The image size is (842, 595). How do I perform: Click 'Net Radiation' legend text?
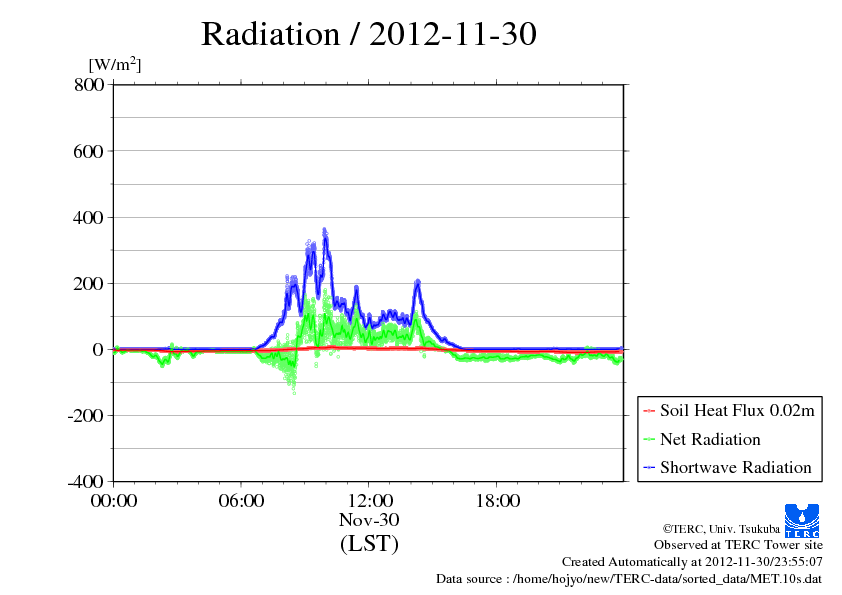pyautogui.click(x=710, y=439)
